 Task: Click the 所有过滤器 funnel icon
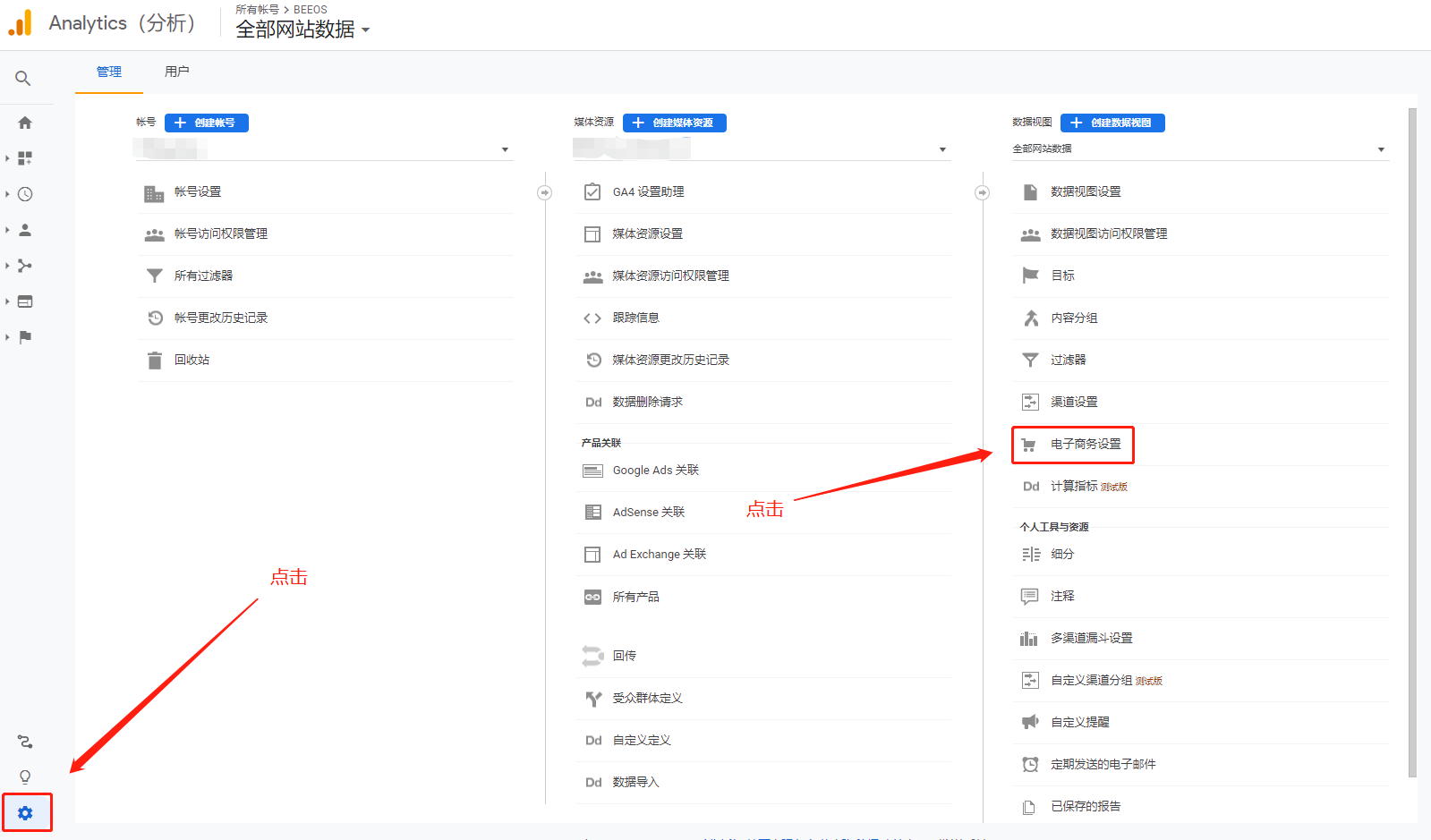click(155, 276)
